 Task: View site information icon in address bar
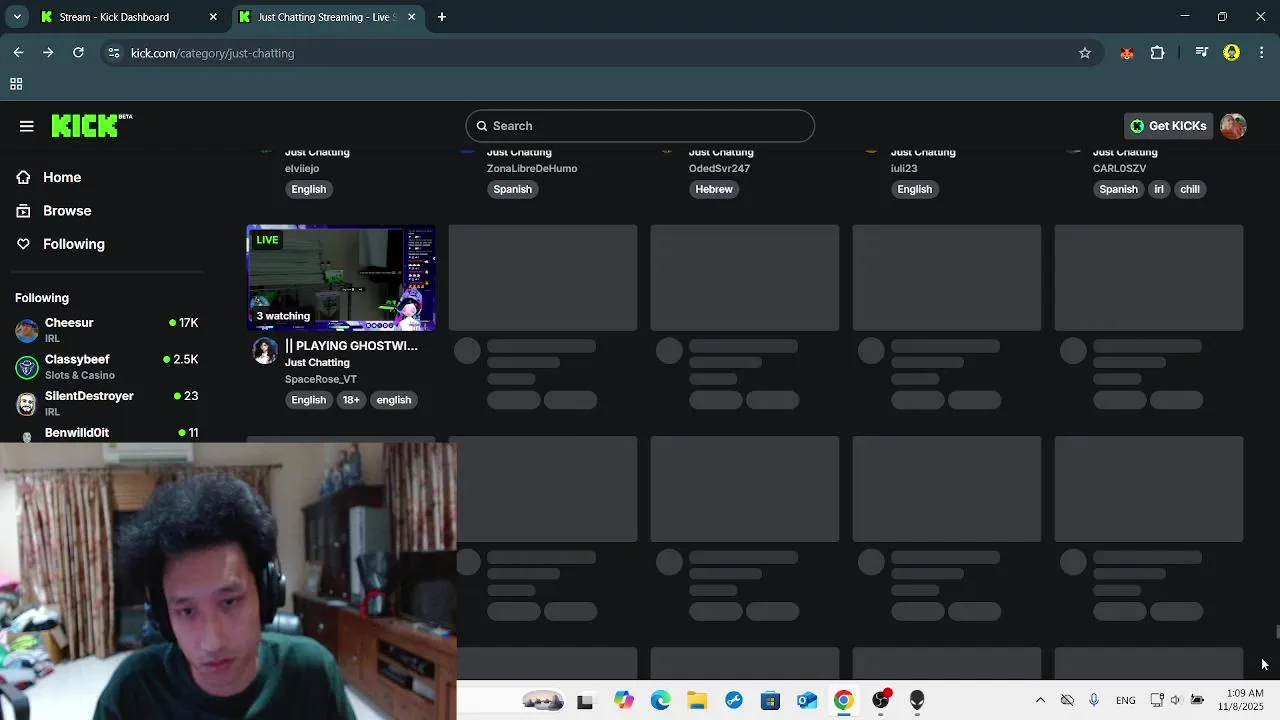(x=114, y=53)
